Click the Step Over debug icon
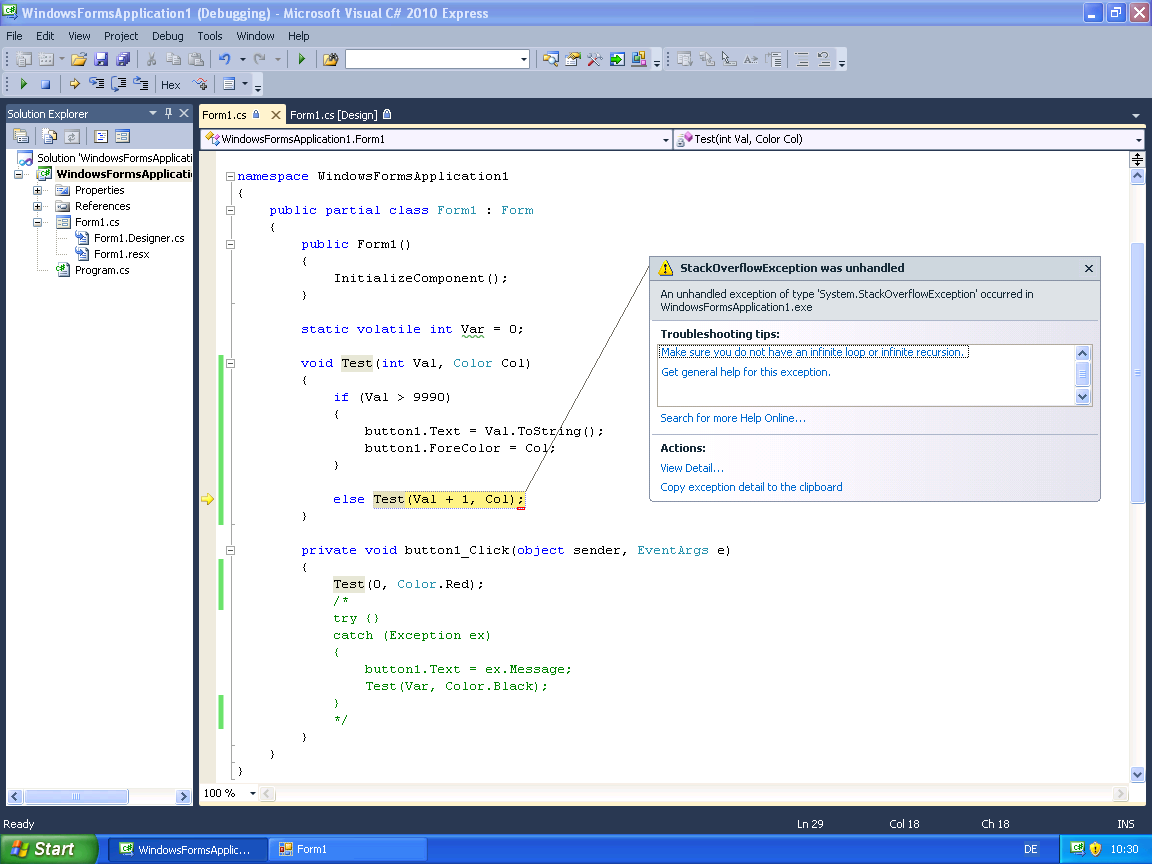1152x864 pixels. click(x=118, y=84)
